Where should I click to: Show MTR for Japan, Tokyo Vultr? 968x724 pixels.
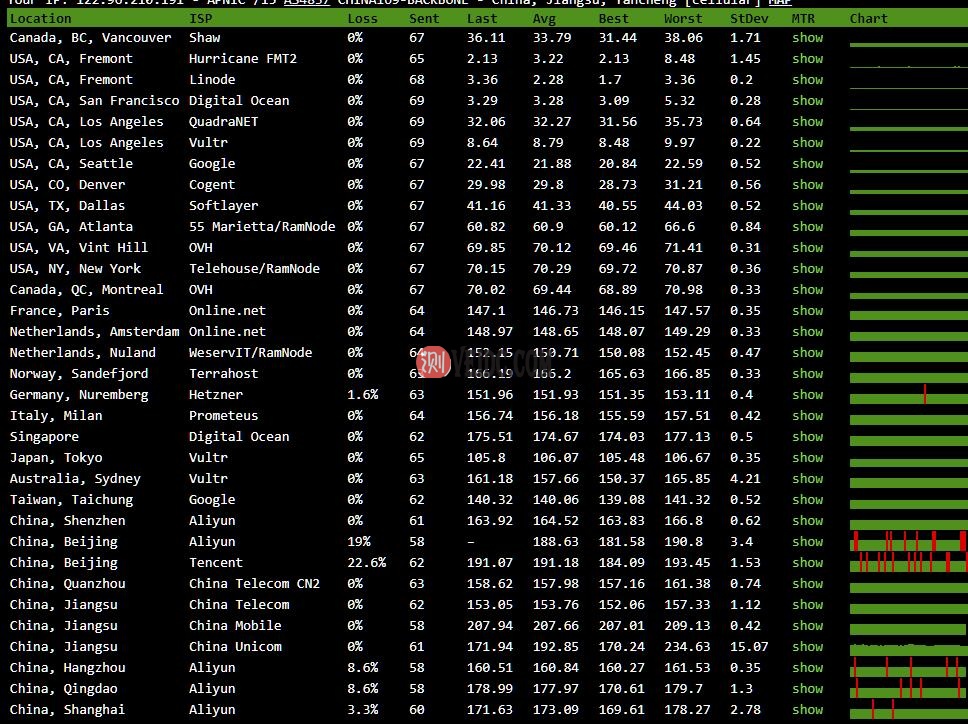tap(807, 457)
